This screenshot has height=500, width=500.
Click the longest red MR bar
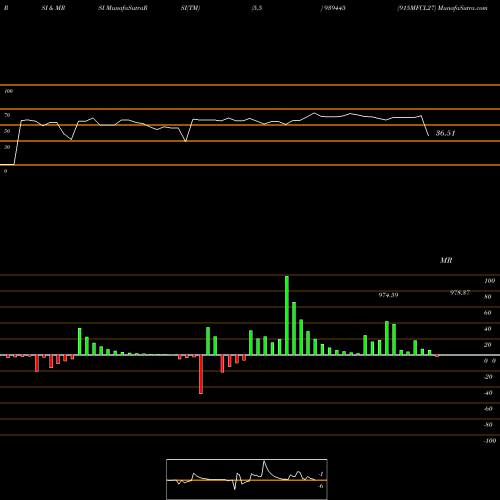[201, 374]
